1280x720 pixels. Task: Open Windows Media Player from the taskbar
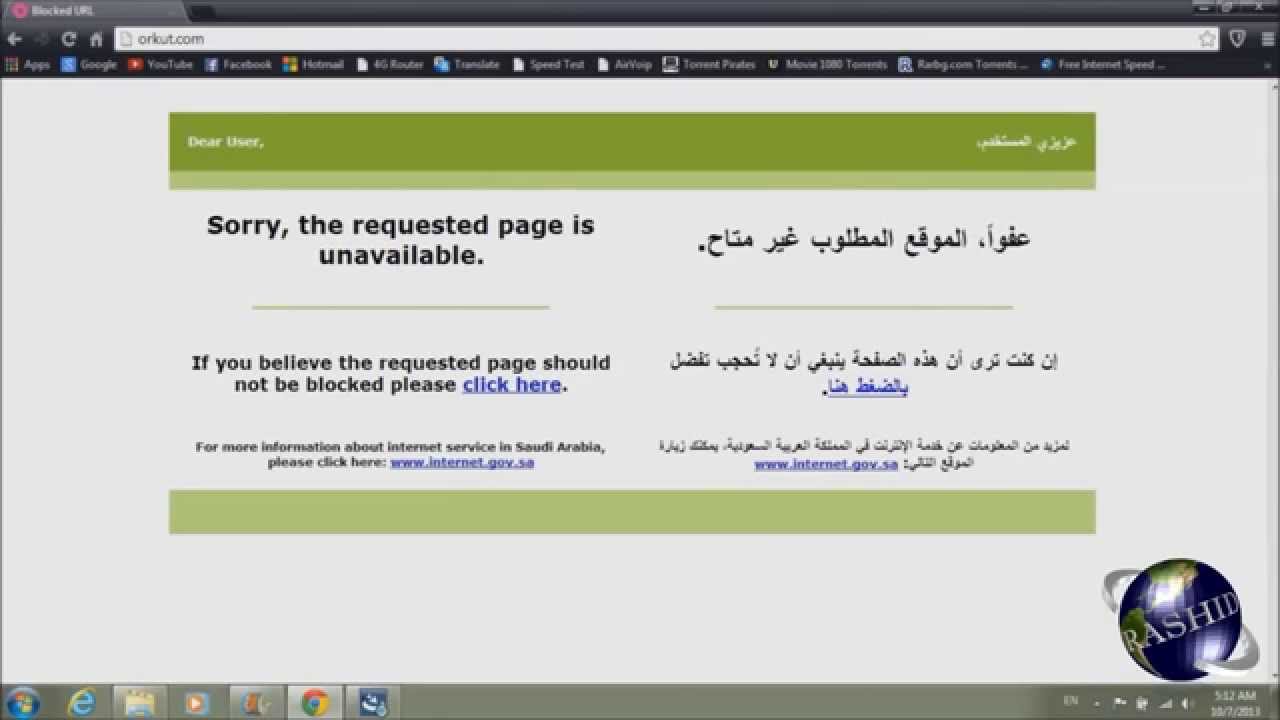point(196,703)
